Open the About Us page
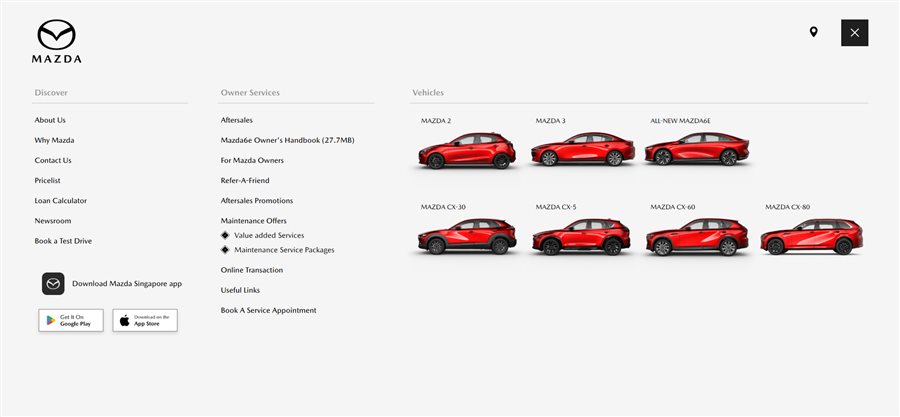This screenshot has height=417, width=900. click(50, 120)
